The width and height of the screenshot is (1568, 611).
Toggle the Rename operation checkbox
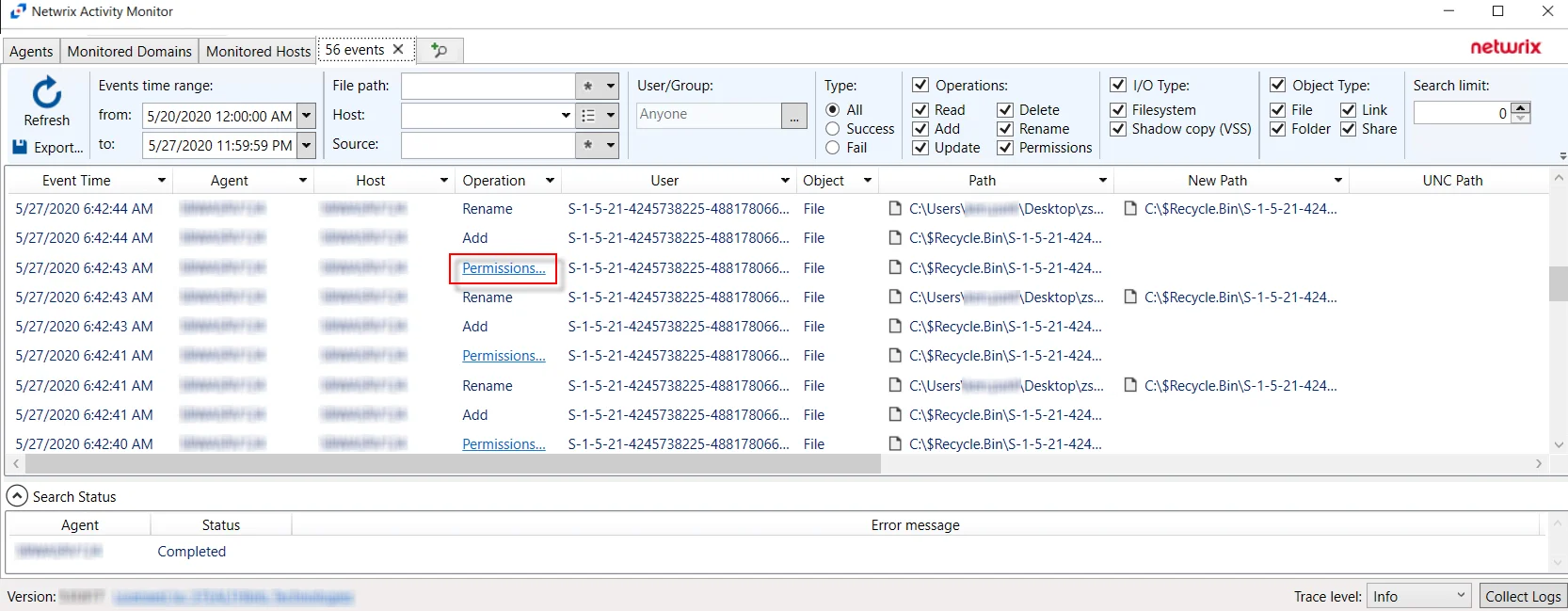coord(1005,129)
